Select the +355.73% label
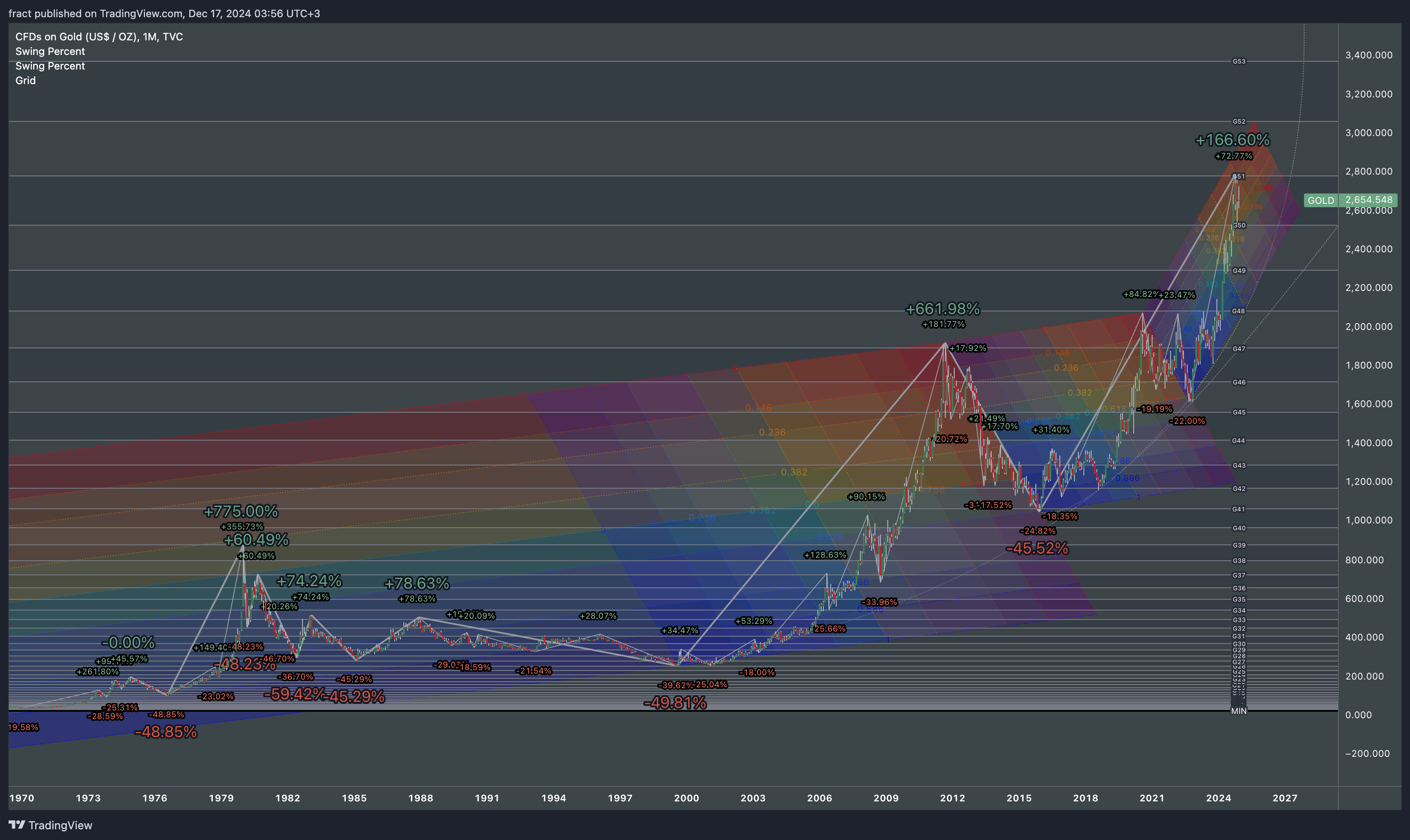 242,526
